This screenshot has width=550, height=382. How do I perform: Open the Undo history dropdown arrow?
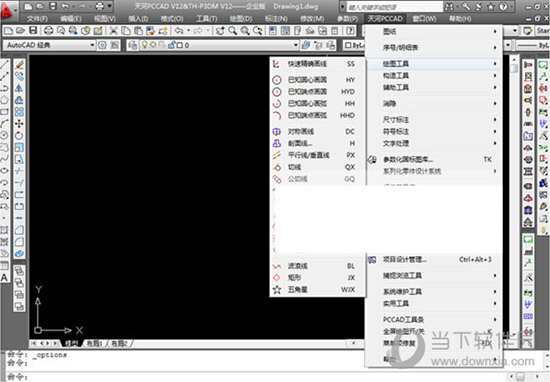[188, 31]
